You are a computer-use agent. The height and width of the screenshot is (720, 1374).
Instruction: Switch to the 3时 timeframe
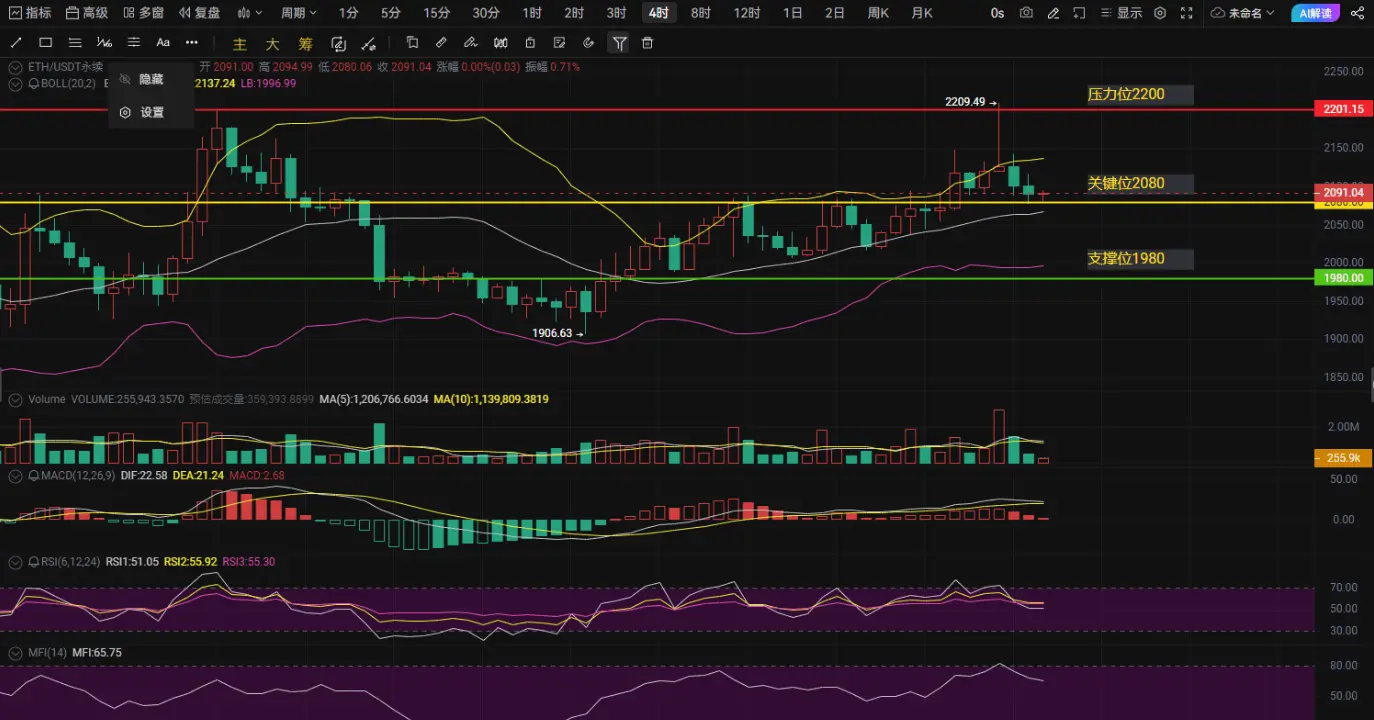tap(616, 13)
